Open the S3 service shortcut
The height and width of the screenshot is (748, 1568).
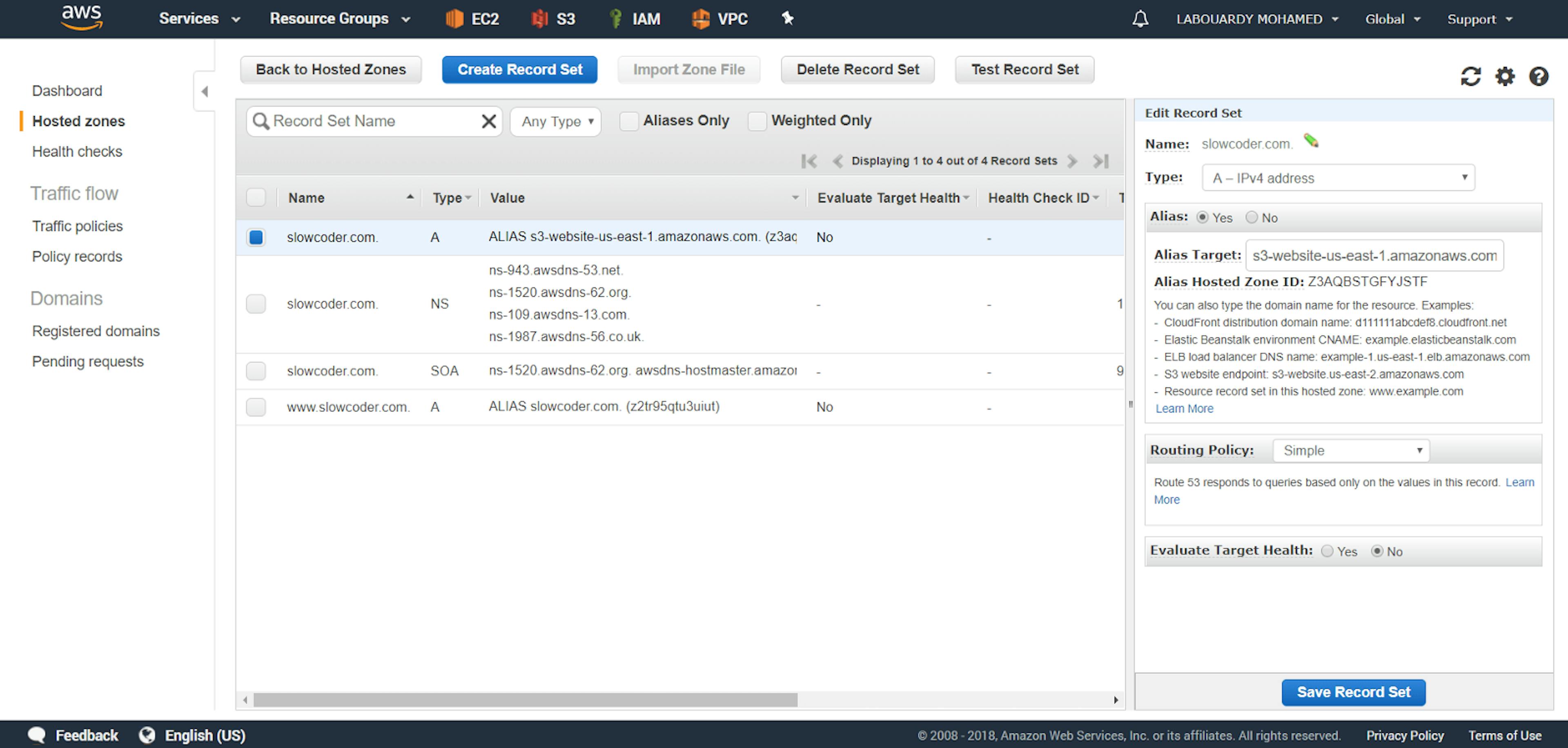(553, 19)
